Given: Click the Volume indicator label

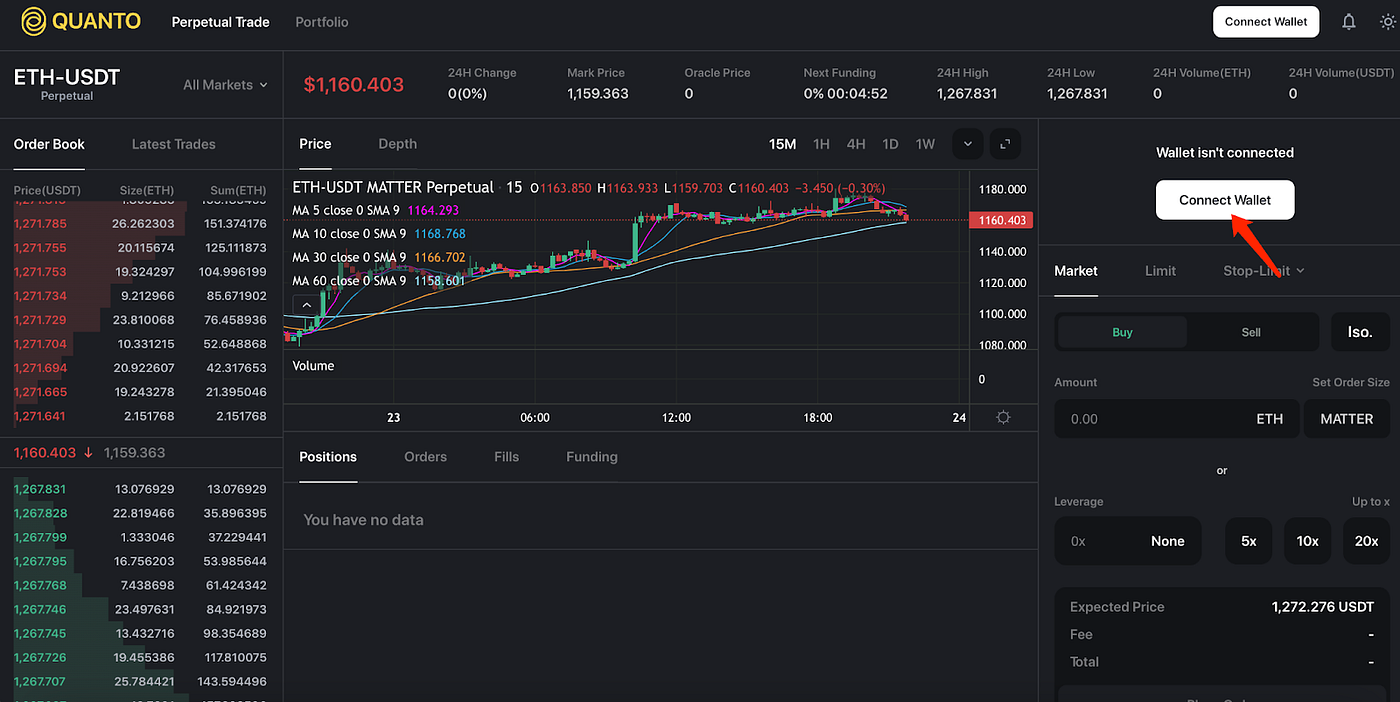Looking at the screenshot, I should tap(313, 366).
